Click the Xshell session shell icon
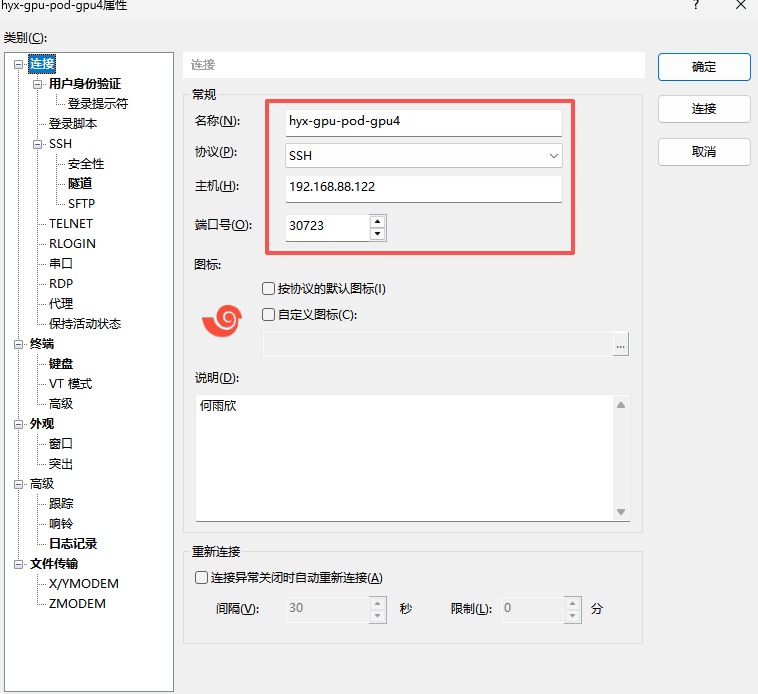Image resolution: width=758 pixels, height=694 pixels. point(221,320)
